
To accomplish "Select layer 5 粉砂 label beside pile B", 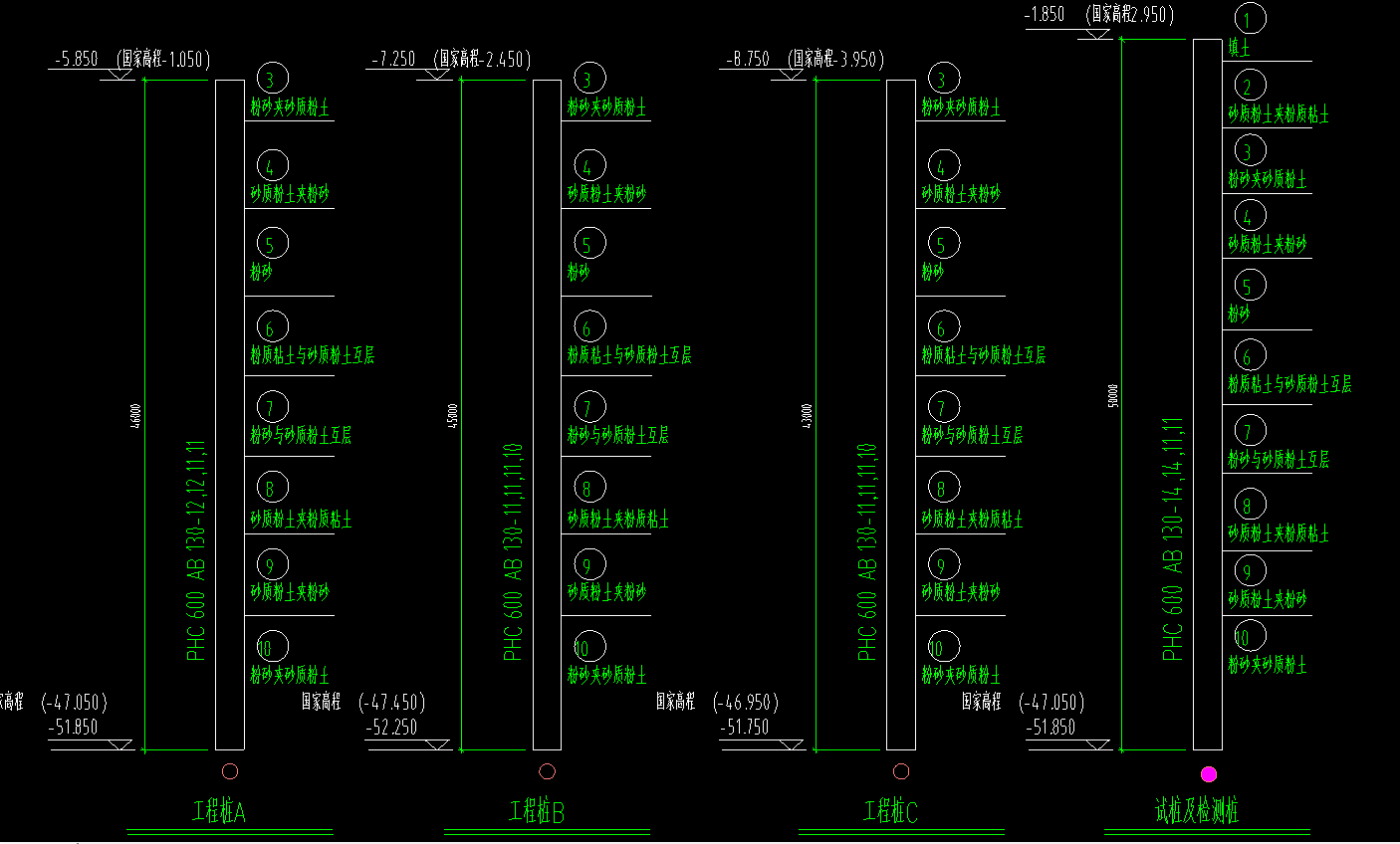I will [579, 272].
